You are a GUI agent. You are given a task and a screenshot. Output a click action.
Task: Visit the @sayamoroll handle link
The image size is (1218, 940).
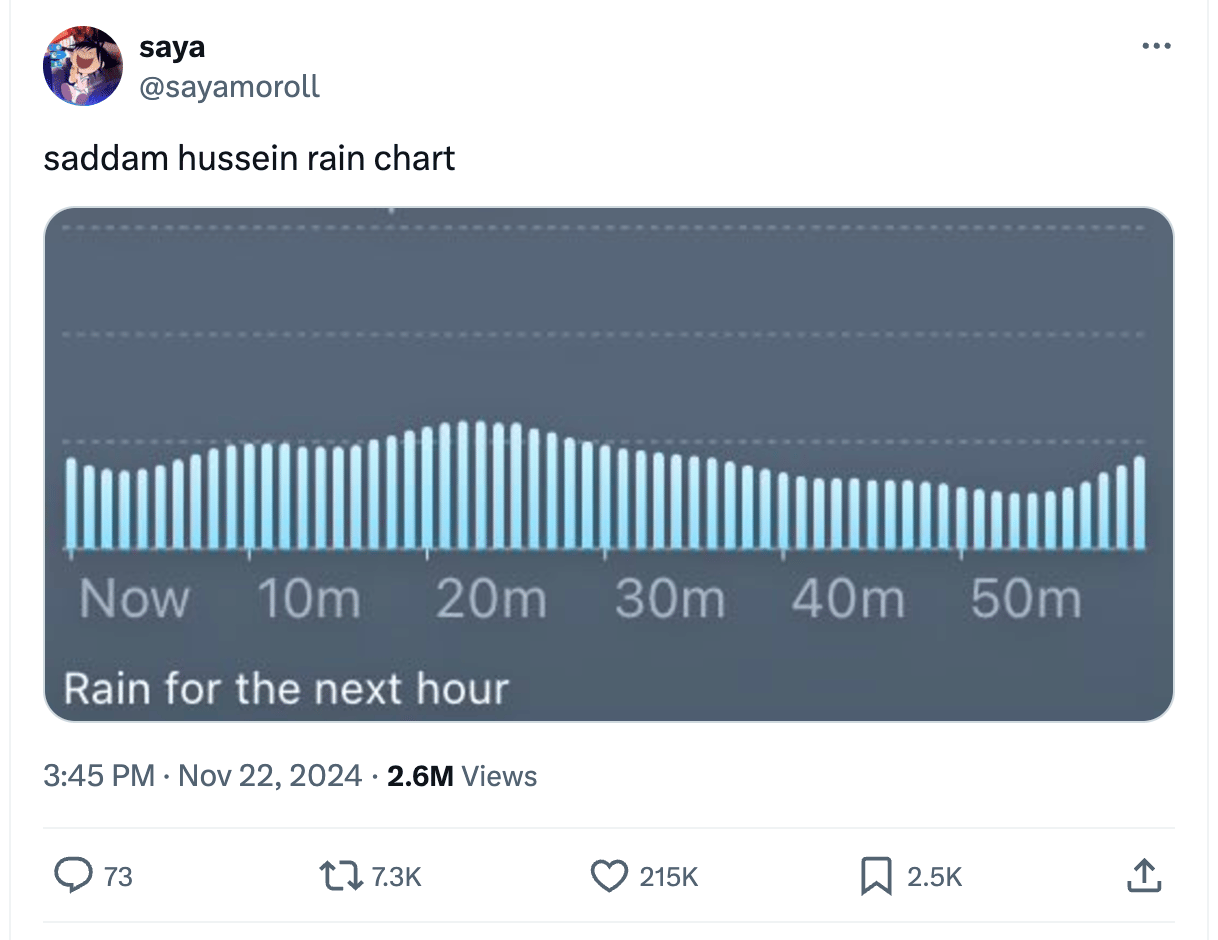tap(230, 87)
